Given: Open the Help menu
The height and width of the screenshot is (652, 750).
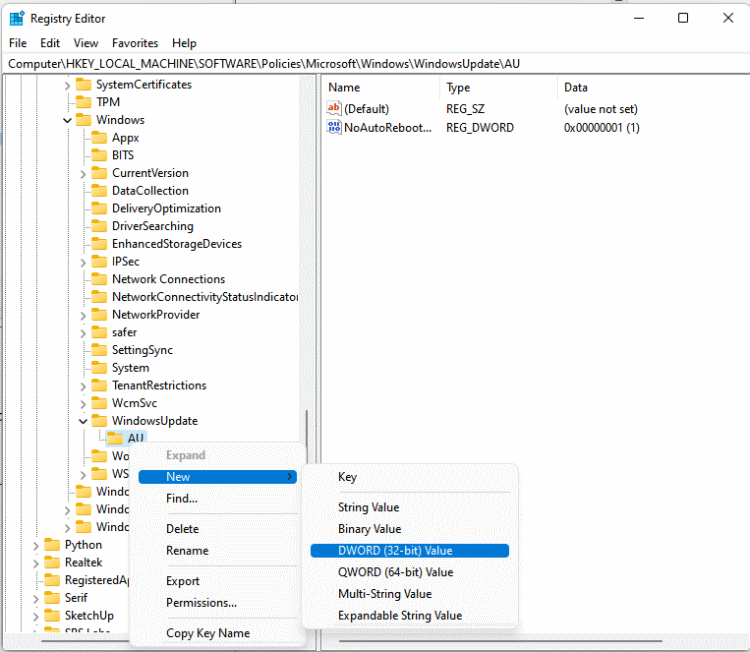Looking at the screenshot, I should [184, 43].
